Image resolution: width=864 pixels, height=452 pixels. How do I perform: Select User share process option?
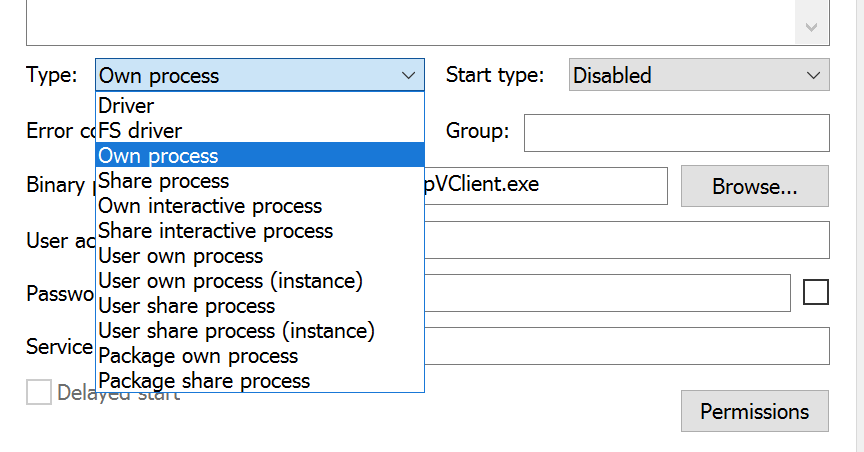pyautogui.click(x=186, y=306)
